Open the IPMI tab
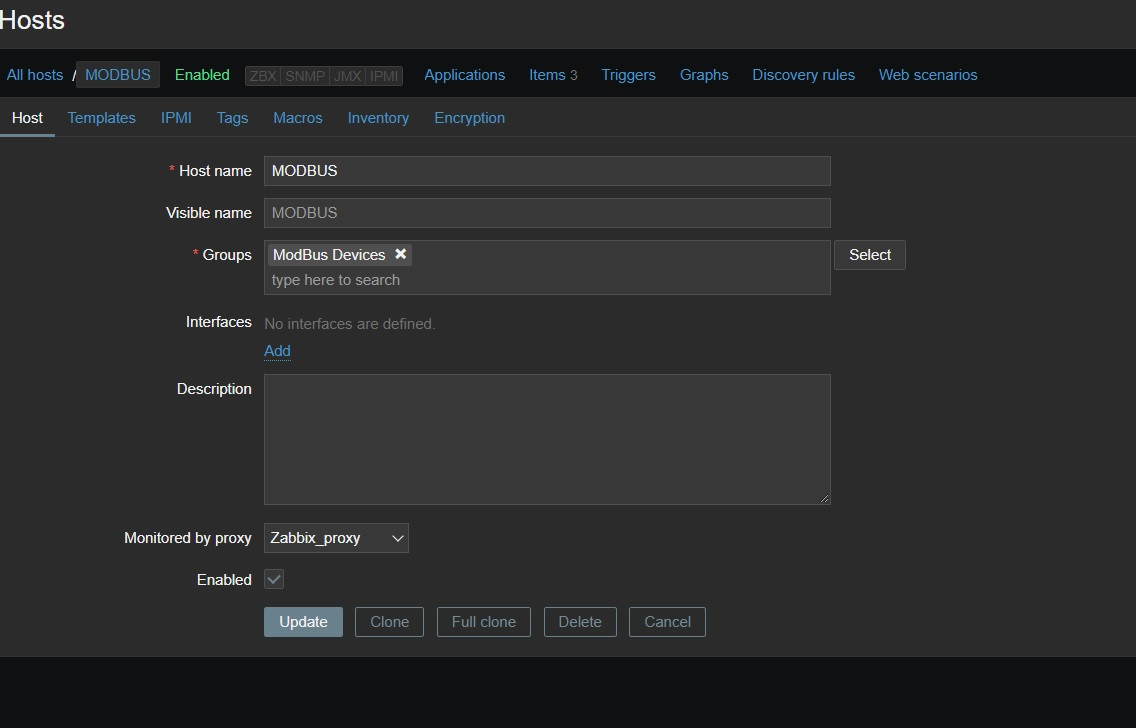The width and height of the screenshot is (1136, 728). [x=176, y=118]
